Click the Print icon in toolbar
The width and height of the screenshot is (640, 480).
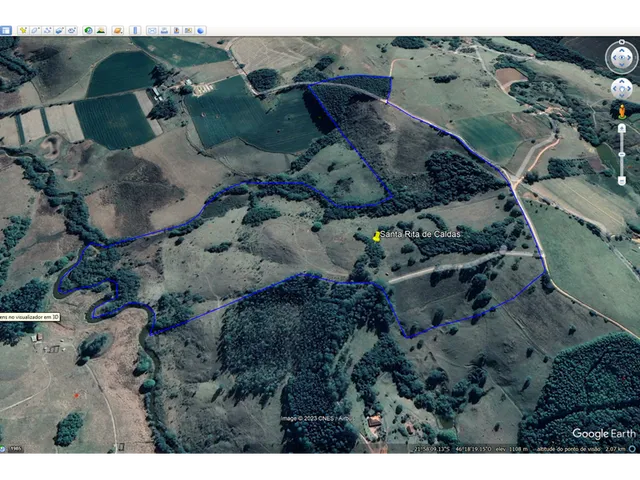click(164, 30)
